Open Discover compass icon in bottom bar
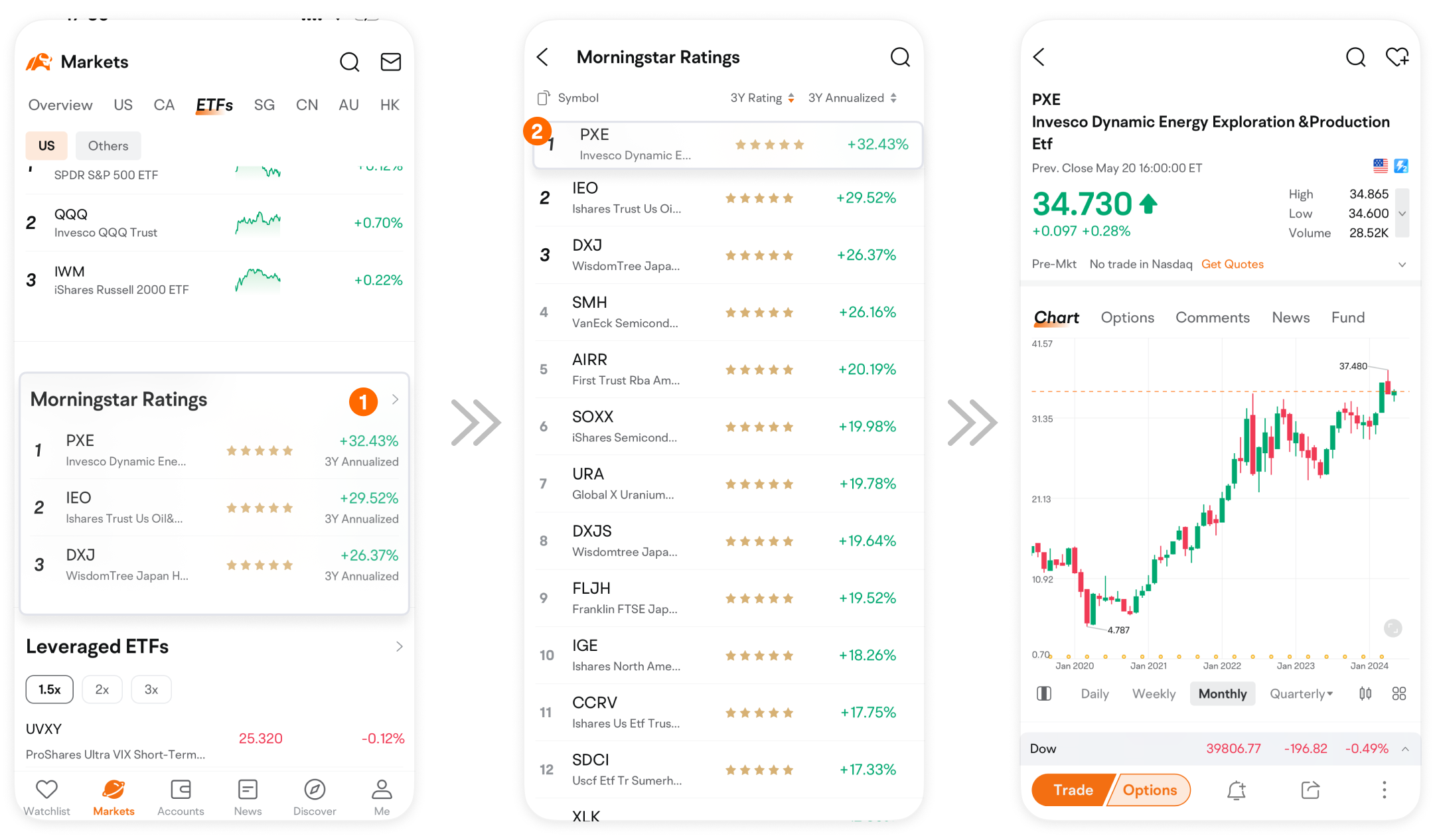1435x840 pixels. [315, 790]
